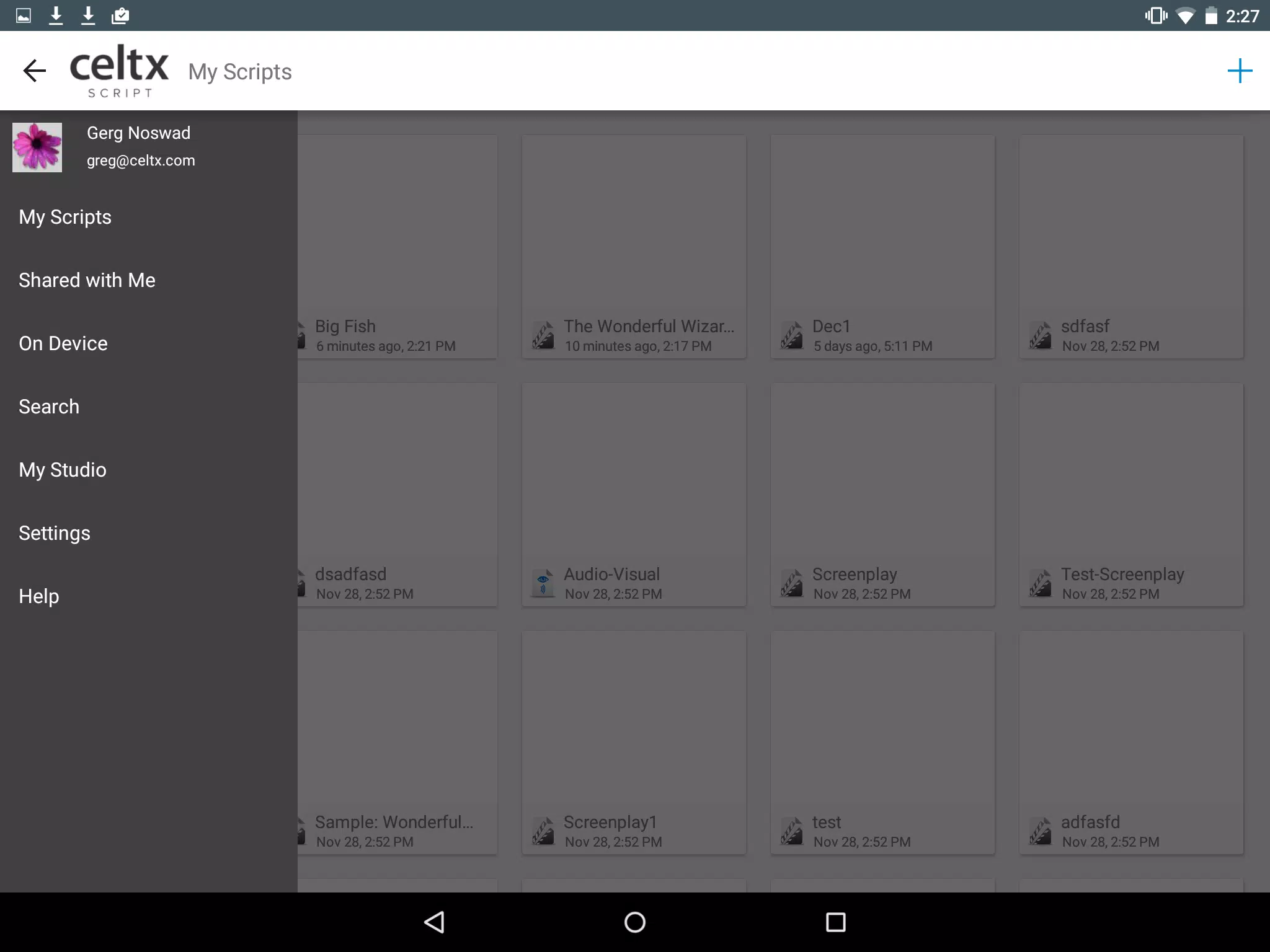Tap the Android recent apps square
The width and height of the screenshot is (1270, 952).
point(836,922)
